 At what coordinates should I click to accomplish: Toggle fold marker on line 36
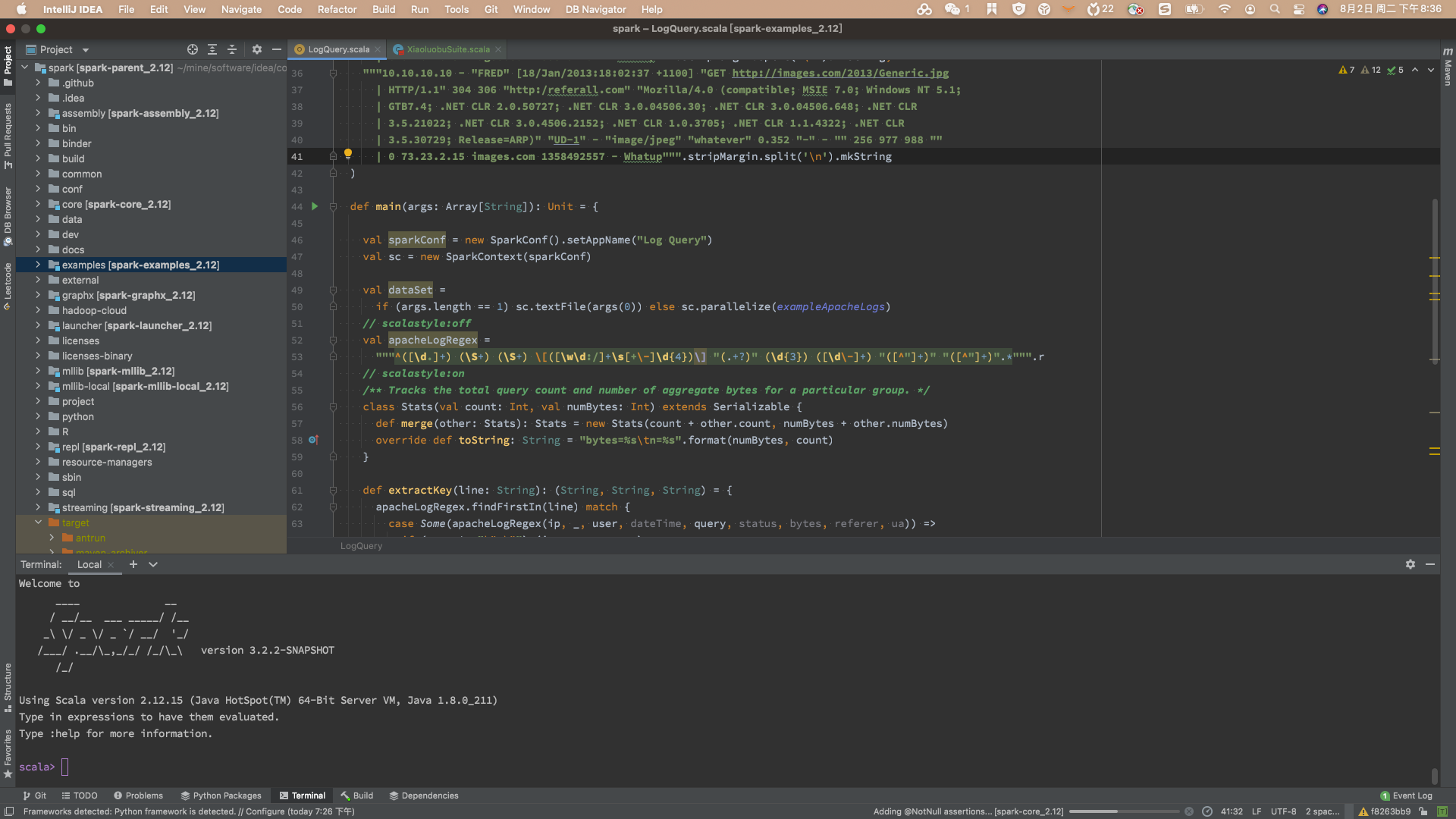(x=333, y=74)
